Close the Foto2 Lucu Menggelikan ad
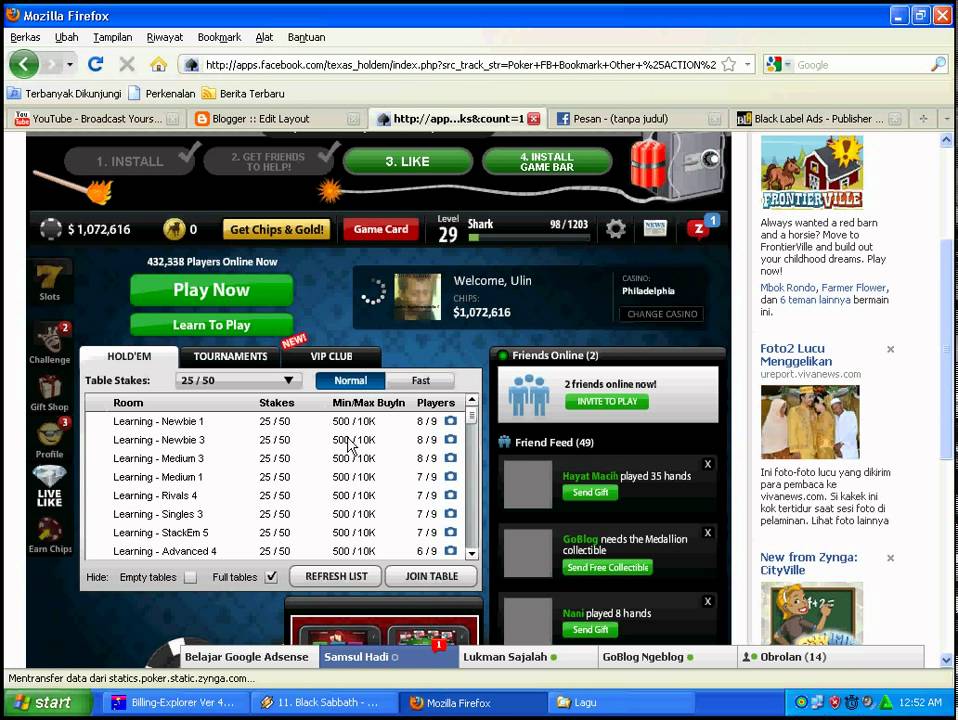958x720 pixels. tap(890, 350)
